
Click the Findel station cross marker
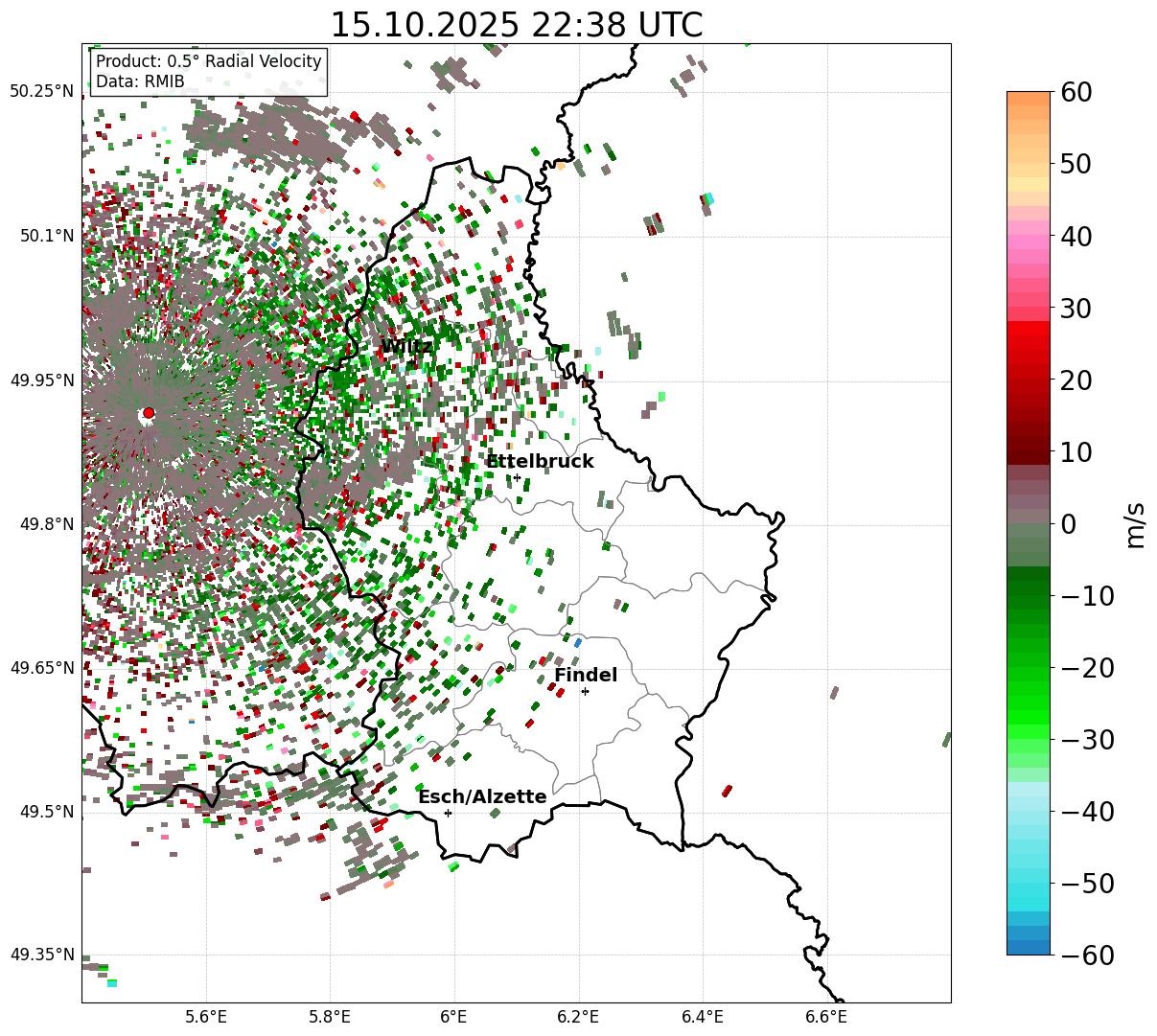click(585, 691)
